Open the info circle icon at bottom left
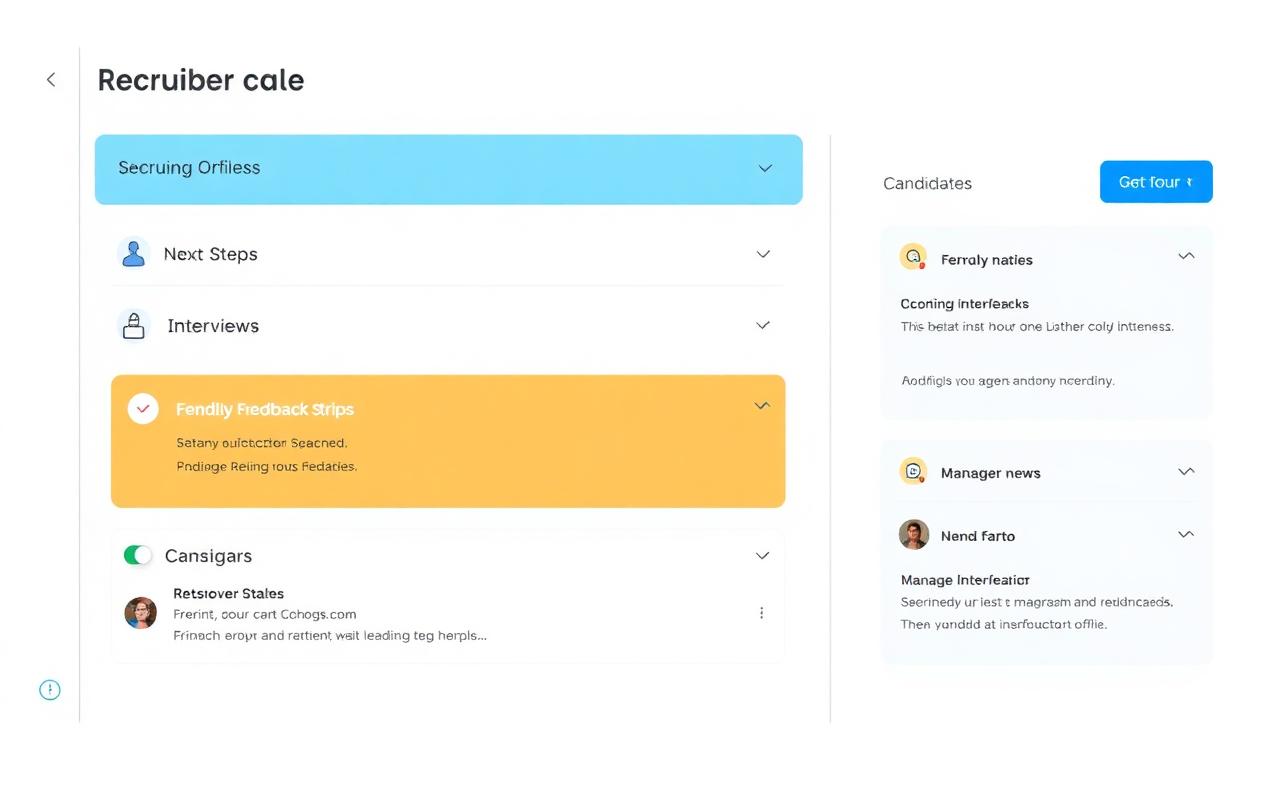 [x=50, y=690]
